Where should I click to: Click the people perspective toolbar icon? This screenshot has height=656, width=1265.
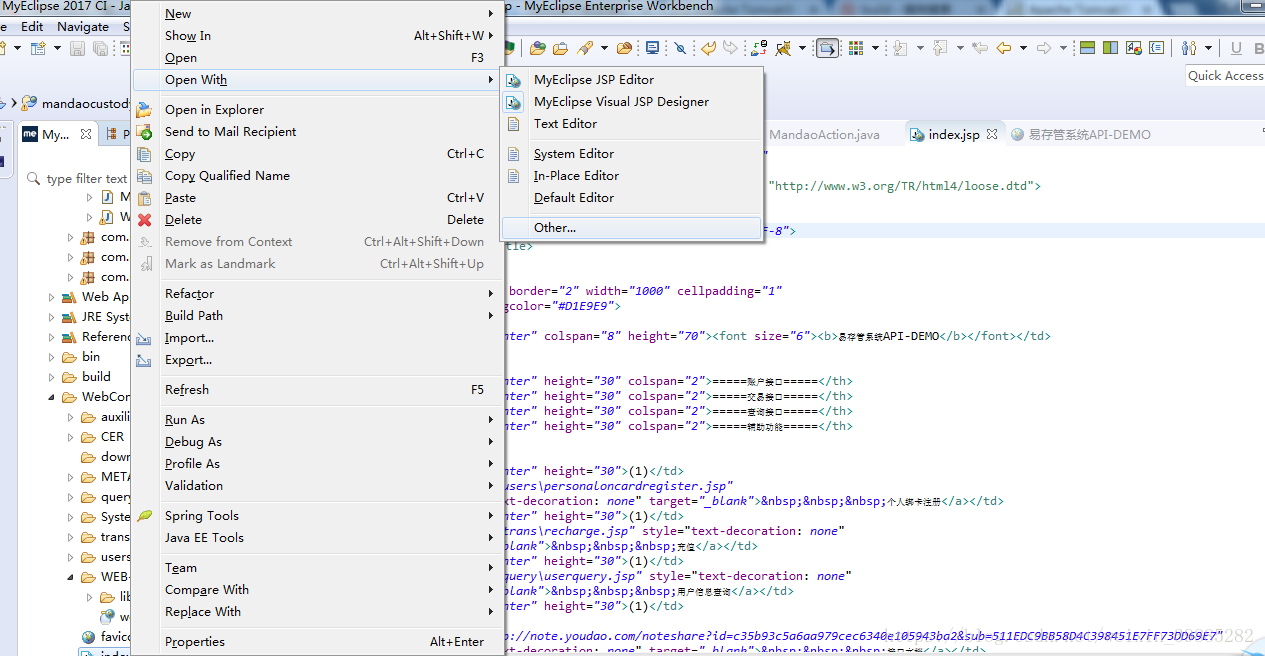[x=1189, y=48]
